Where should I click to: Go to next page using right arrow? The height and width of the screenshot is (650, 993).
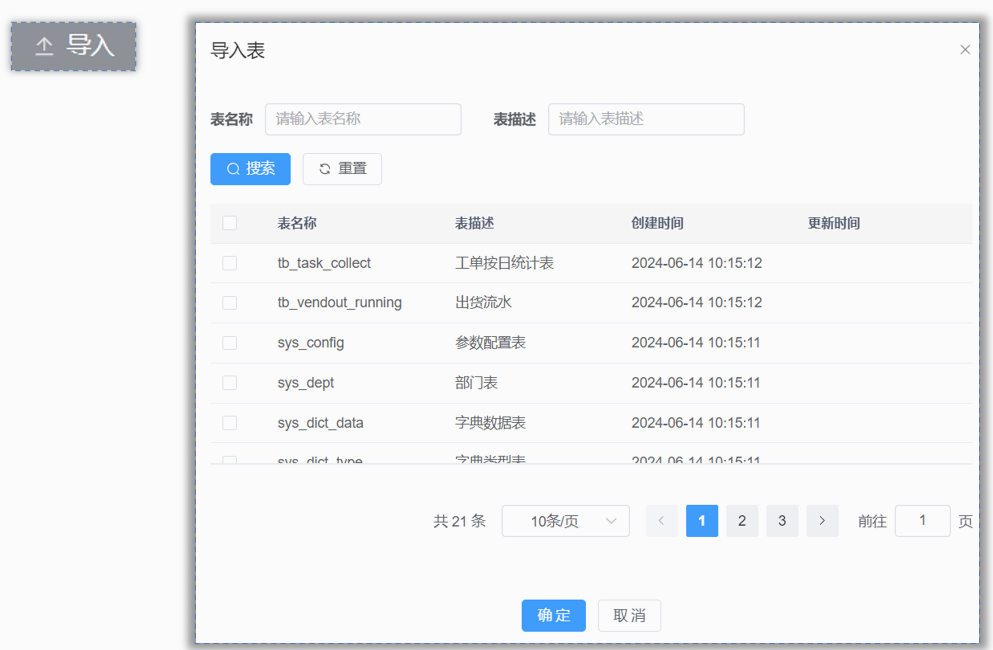click(x=822, y=521)
